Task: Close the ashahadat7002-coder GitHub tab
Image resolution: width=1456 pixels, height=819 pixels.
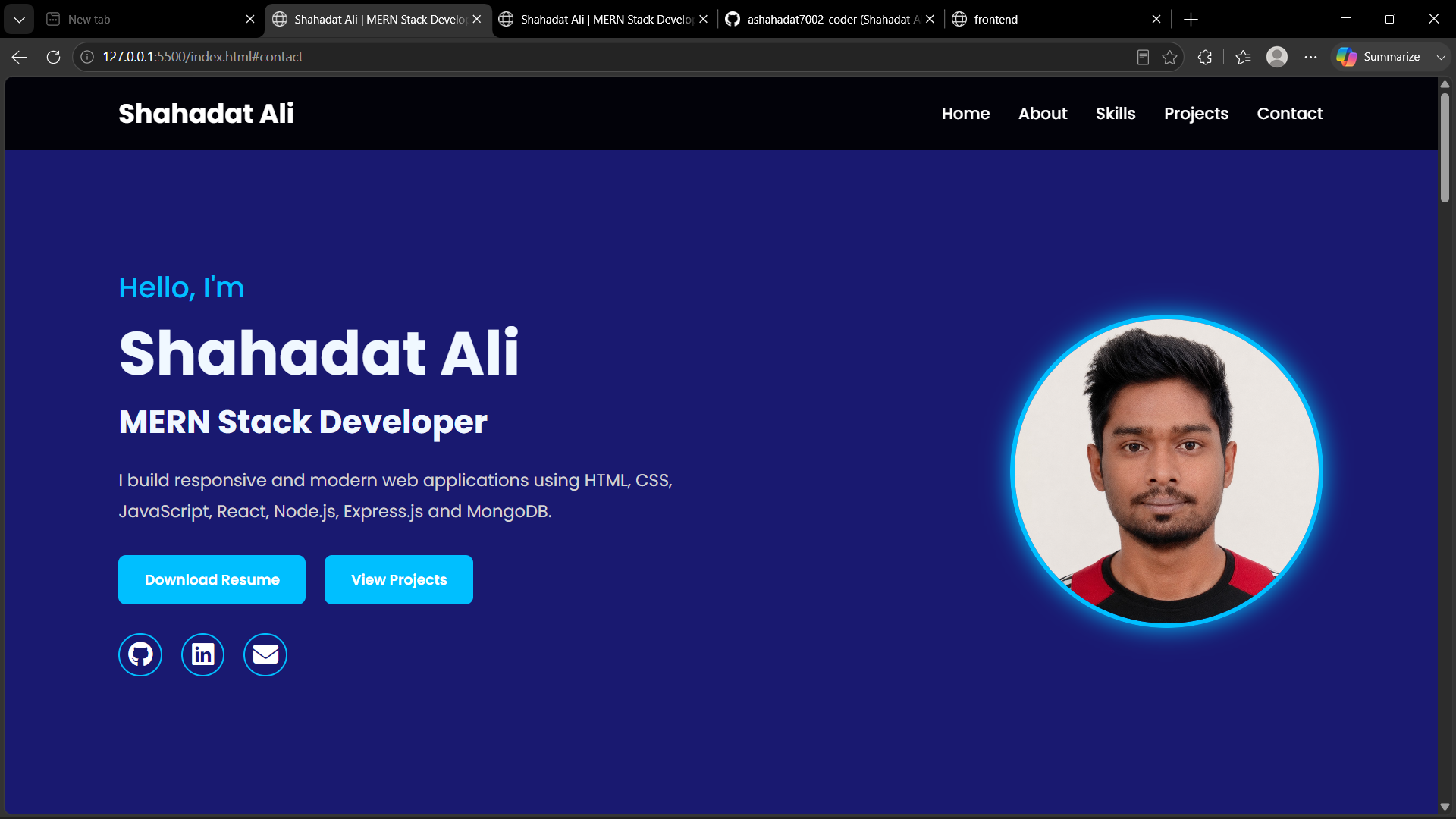Action: [930, 20]
